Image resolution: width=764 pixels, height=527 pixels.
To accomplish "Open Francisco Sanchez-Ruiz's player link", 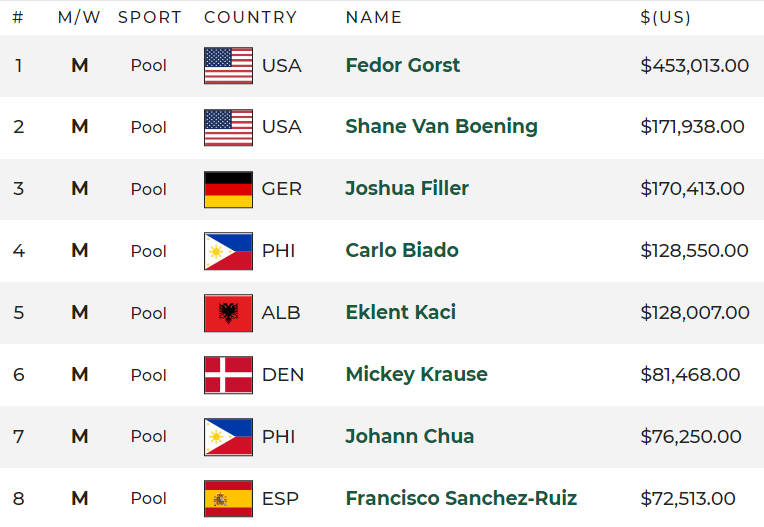I will point(461,498).
